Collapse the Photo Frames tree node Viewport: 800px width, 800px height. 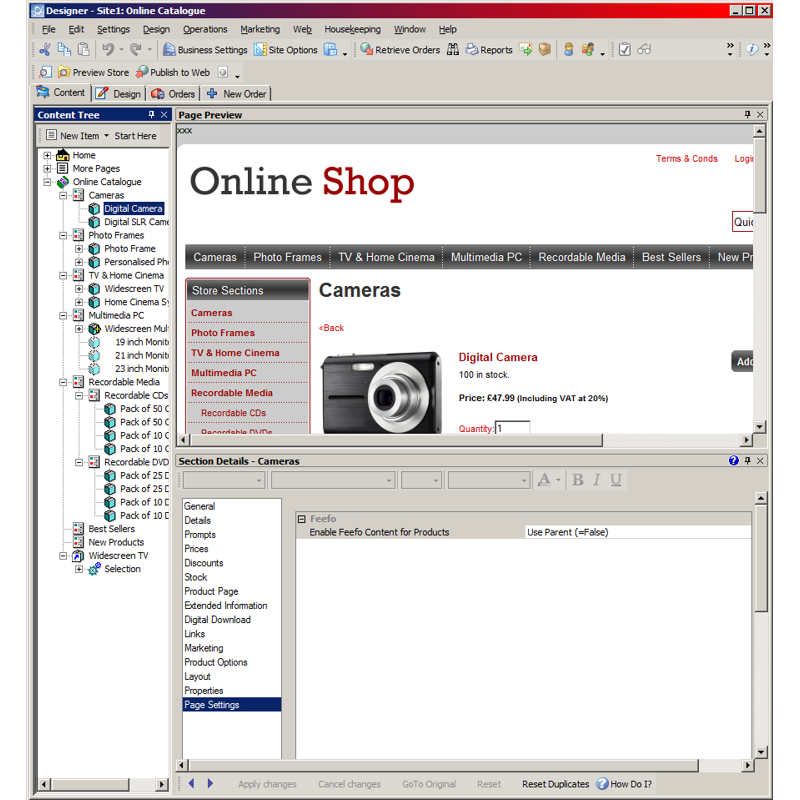pos(63,235)
